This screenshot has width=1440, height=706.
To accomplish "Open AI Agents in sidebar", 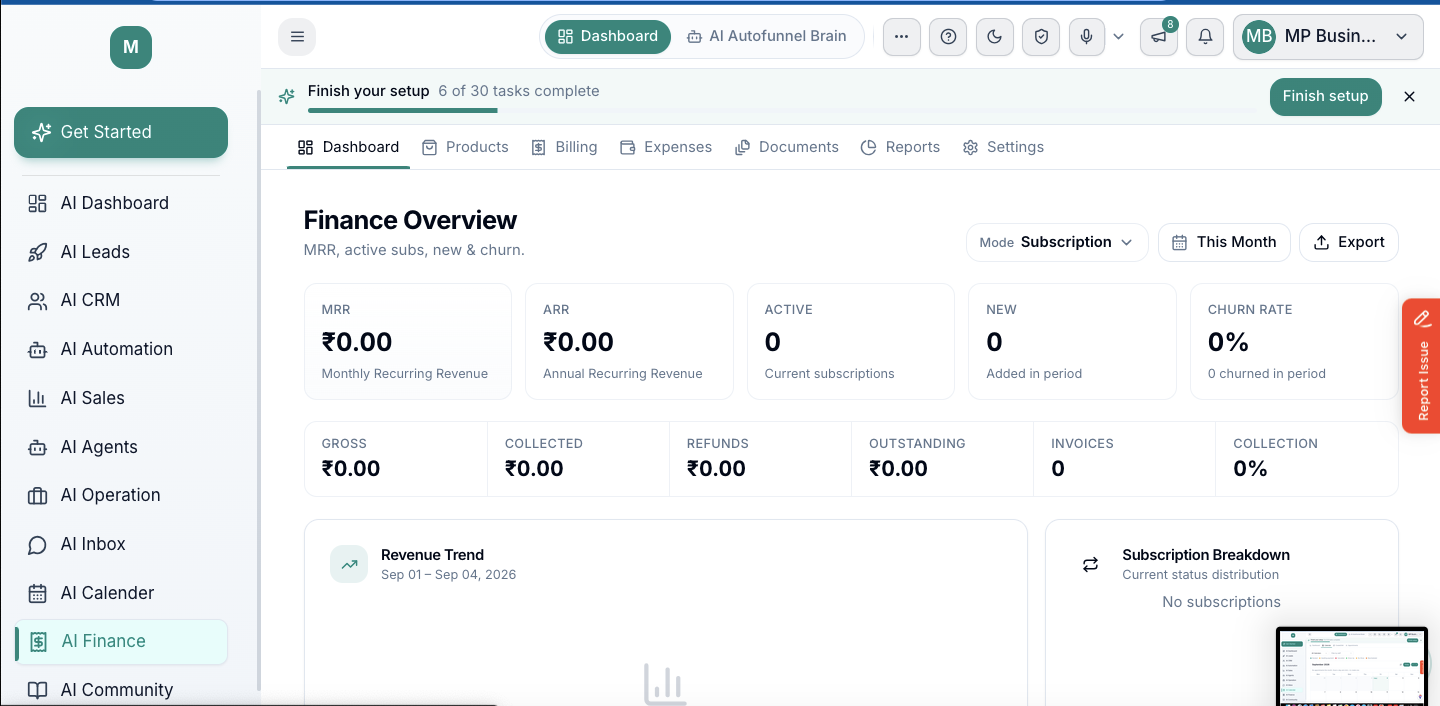I will (x=121, y=447).
